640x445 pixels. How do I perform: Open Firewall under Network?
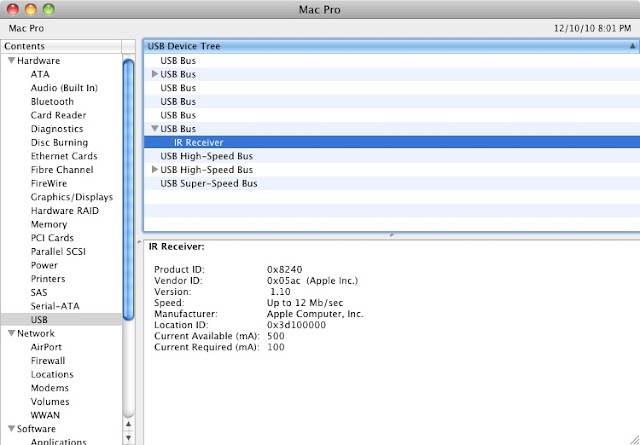[x=48, y=361]
